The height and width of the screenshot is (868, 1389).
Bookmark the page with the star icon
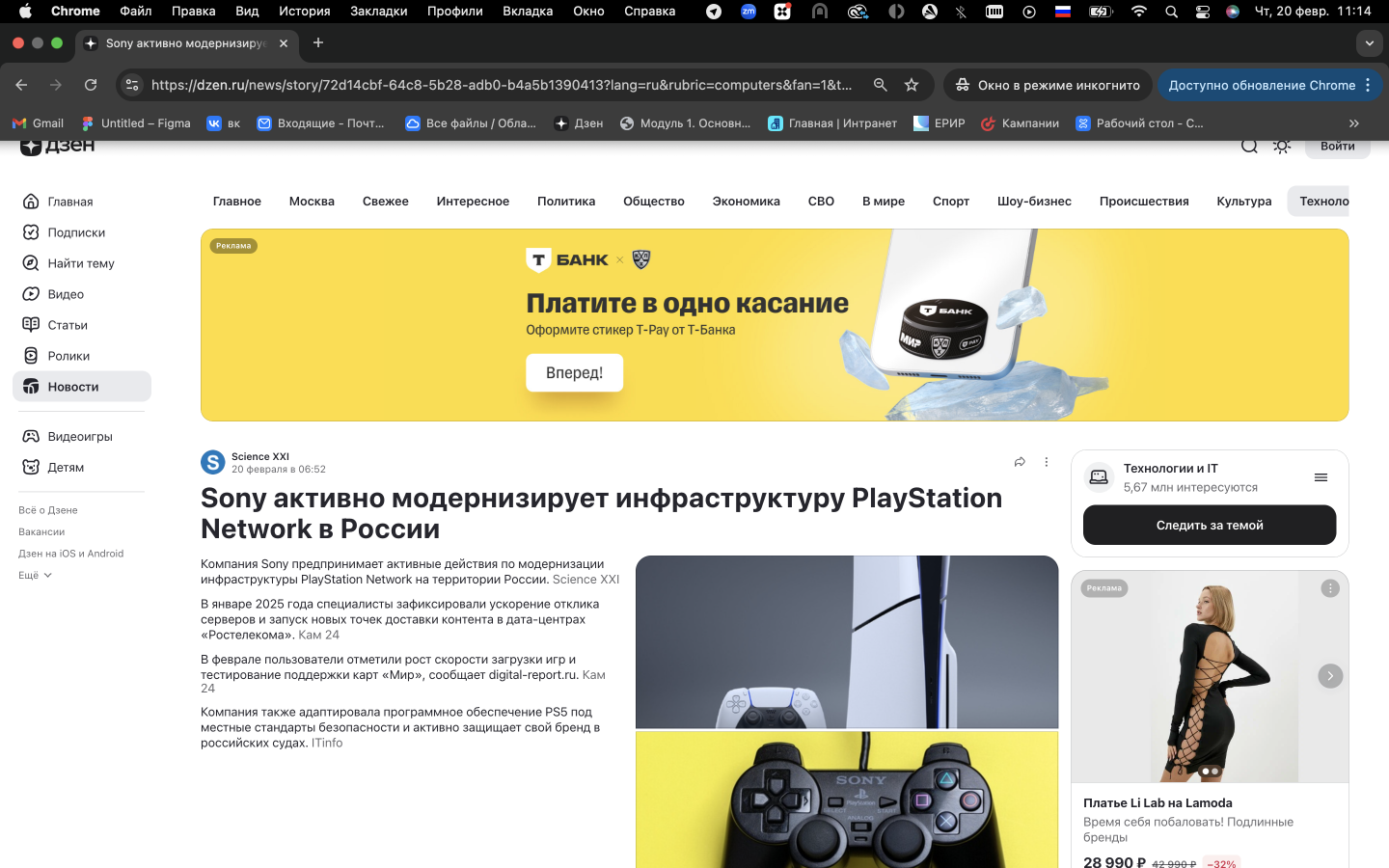912,85
